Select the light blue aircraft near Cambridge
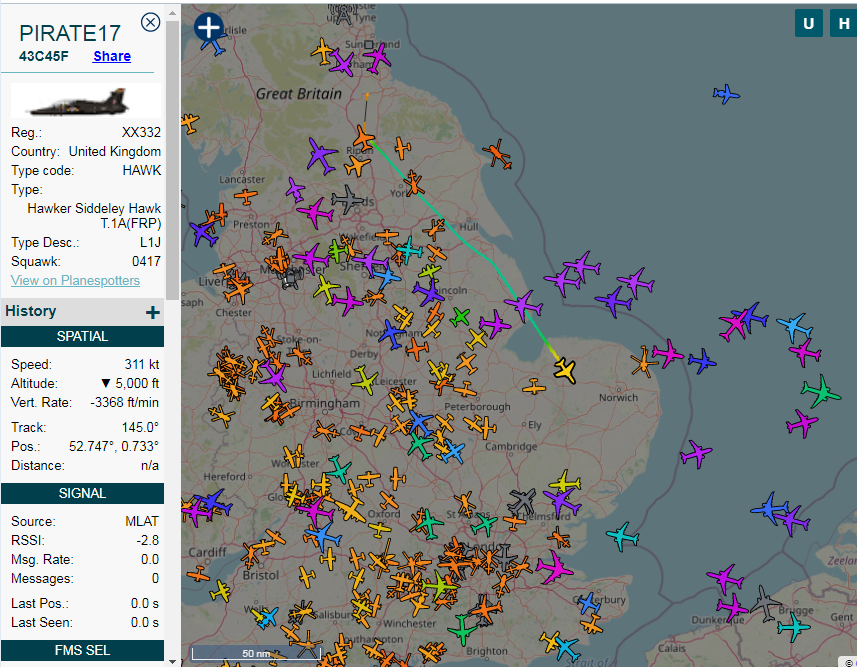Screen dimensions: 857x667 453,452
